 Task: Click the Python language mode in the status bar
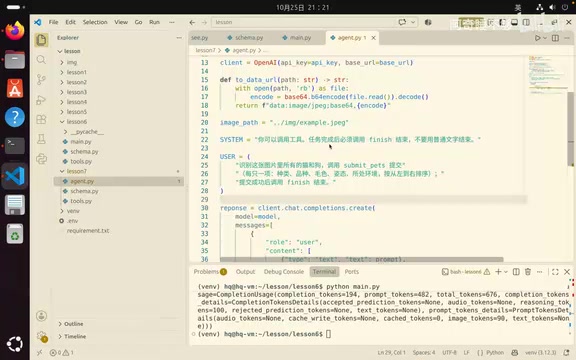tap(495, 352)
